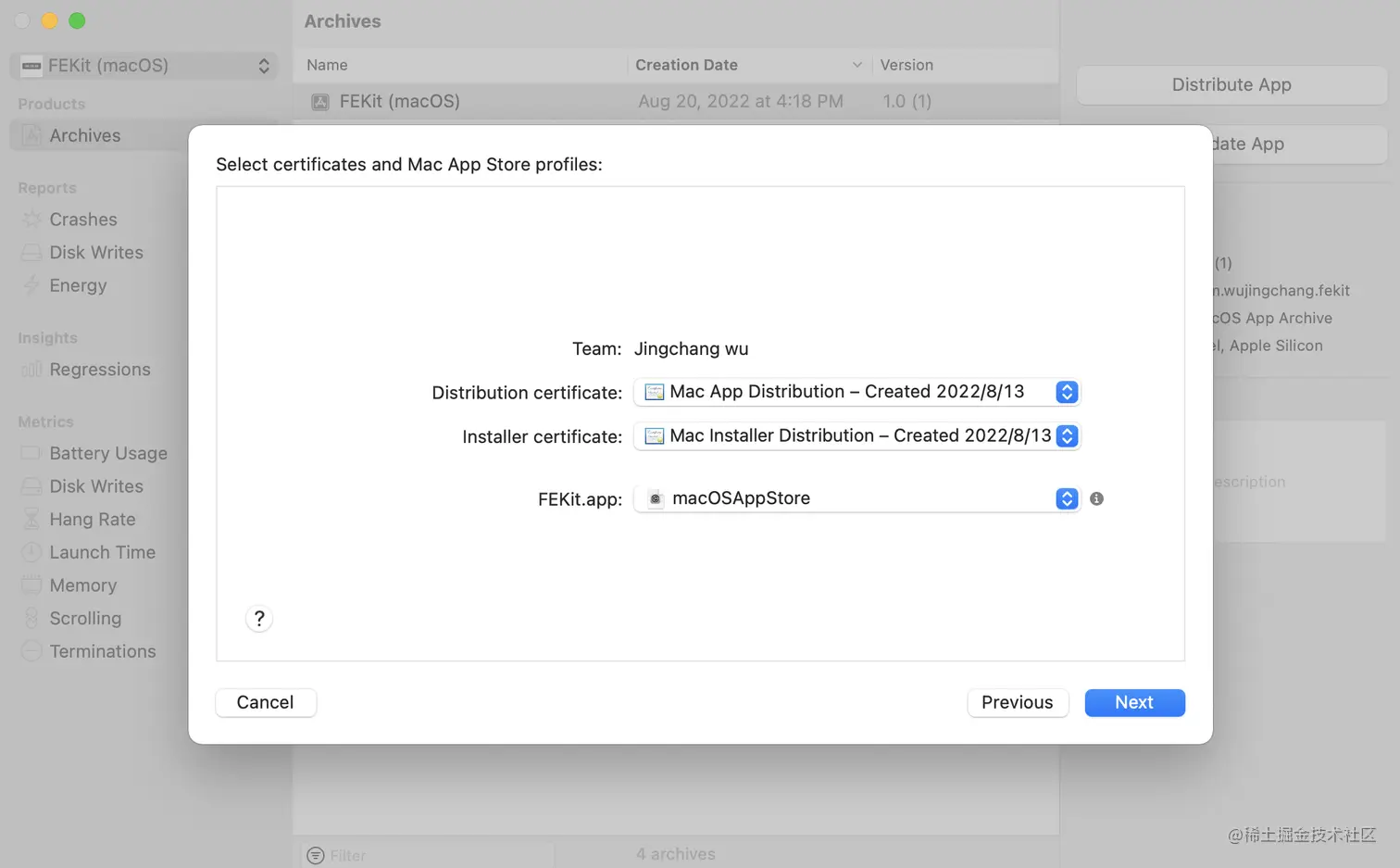Click the Creation Date sort chevron

pos(856,65)
